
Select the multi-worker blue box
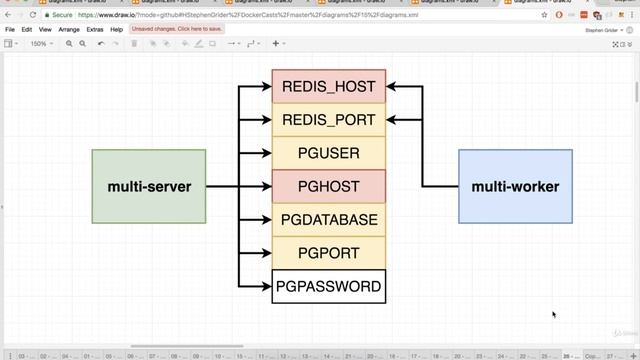coord(515,187)
